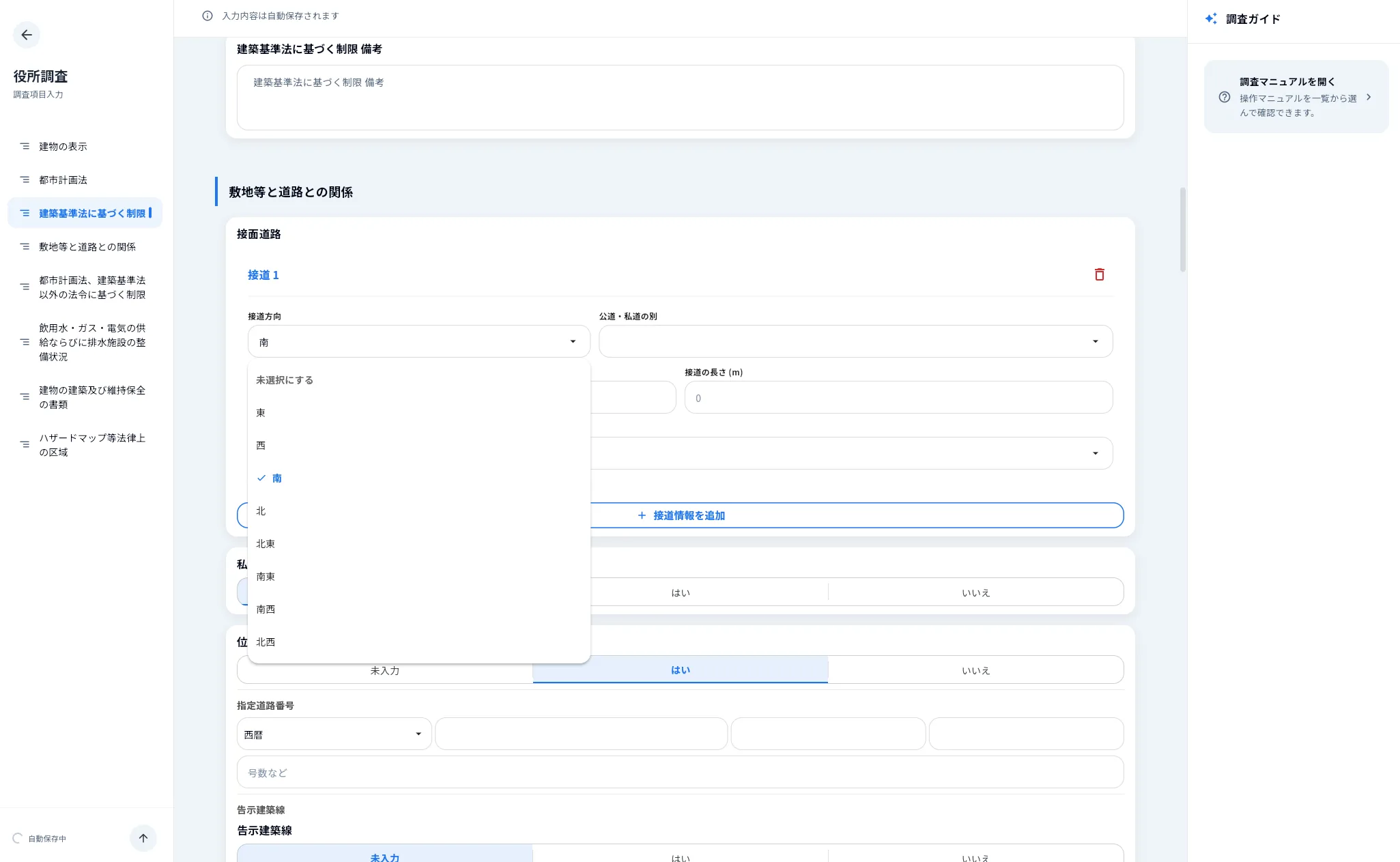Click the 接道の長さ input field

pyautogui.click(x=898, y=397)
